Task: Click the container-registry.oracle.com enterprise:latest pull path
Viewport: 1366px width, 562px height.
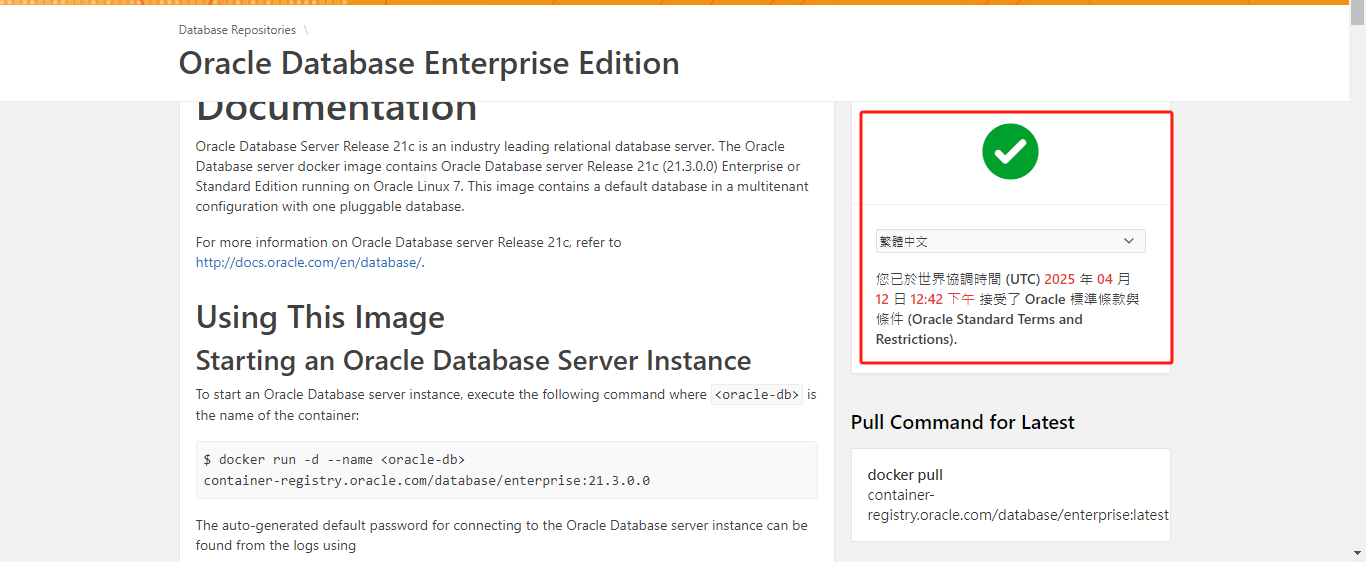Action: (1018, 505)
